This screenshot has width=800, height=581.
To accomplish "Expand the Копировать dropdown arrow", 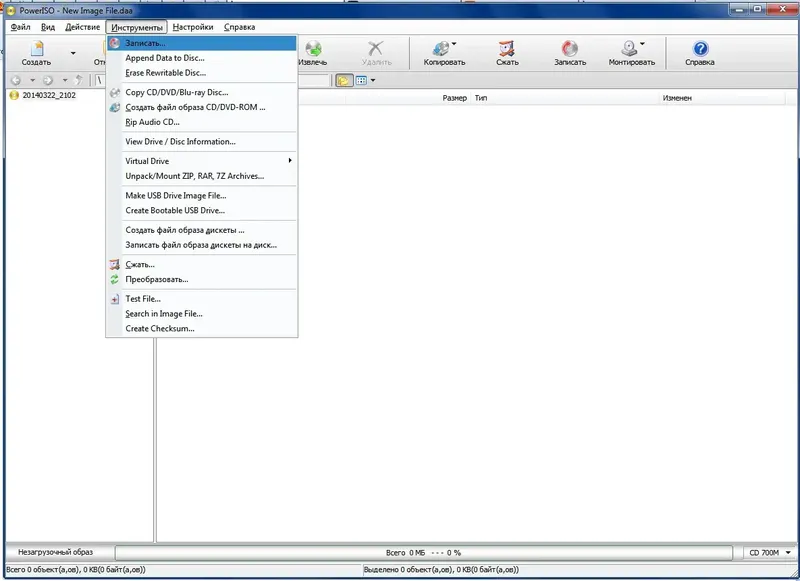I will pyautogui.click(x=454, y=44).
